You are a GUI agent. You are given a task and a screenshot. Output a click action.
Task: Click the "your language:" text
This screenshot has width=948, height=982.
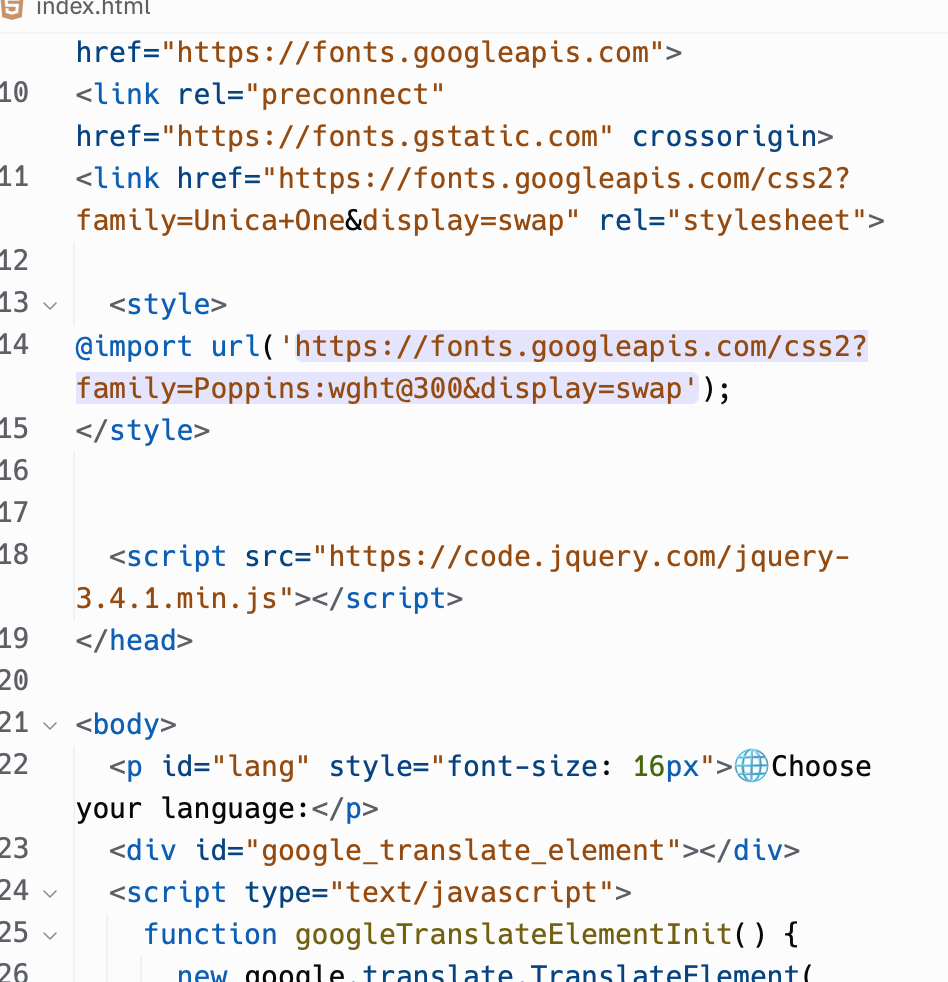[193, 809]
